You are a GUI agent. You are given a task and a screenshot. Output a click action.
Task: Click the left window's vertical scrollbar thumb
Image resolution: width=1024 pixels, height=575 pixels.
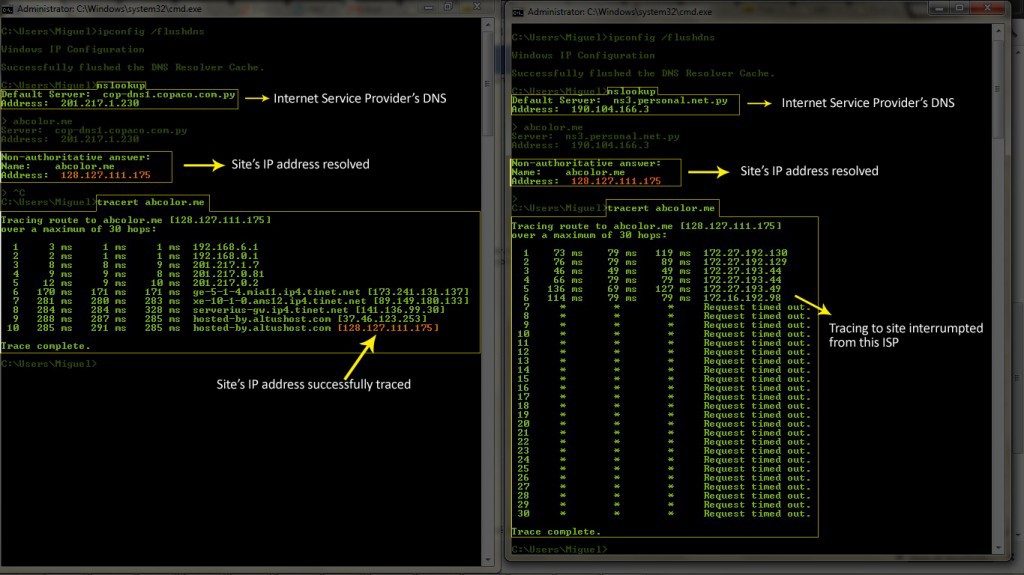487,84
